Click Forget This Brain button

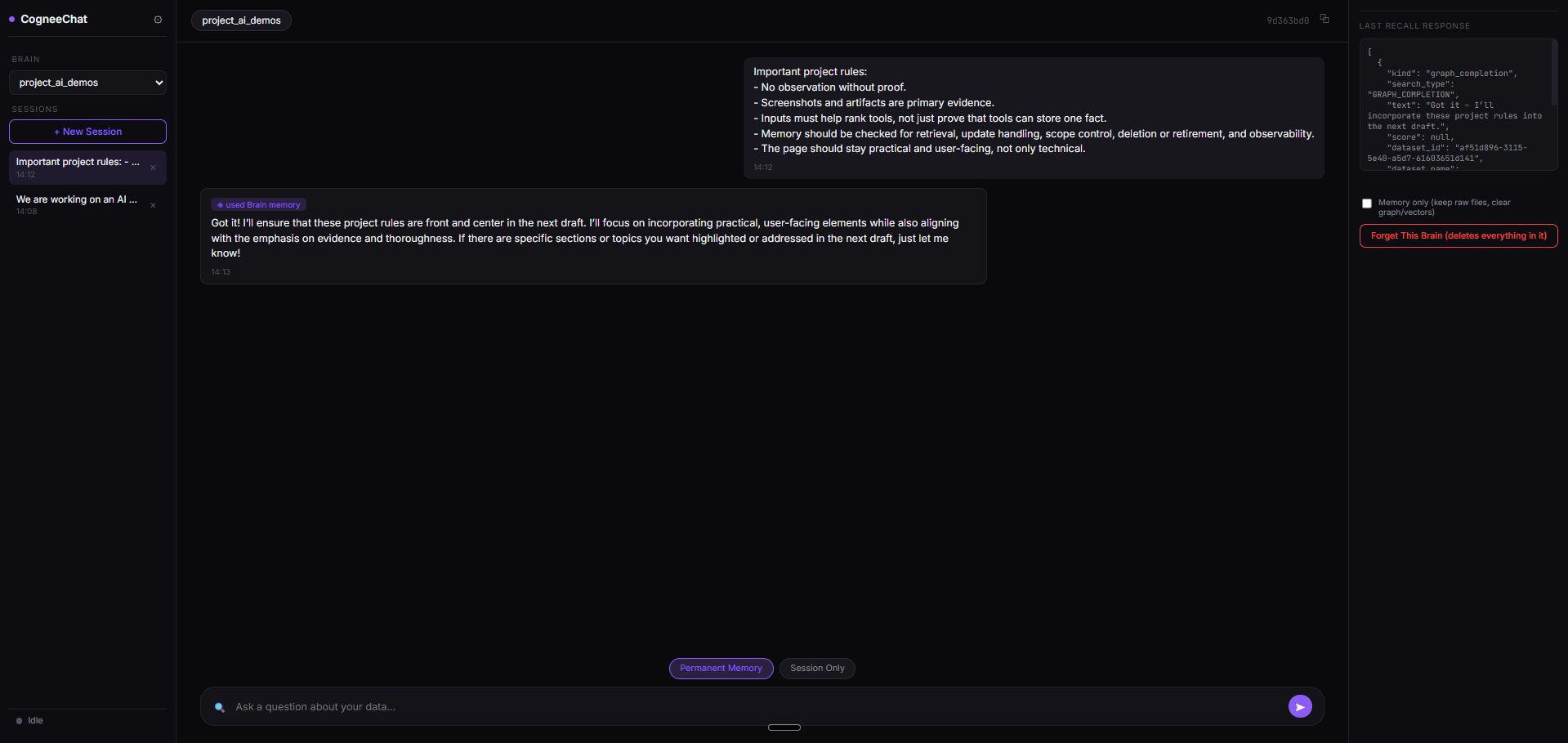1459,235
